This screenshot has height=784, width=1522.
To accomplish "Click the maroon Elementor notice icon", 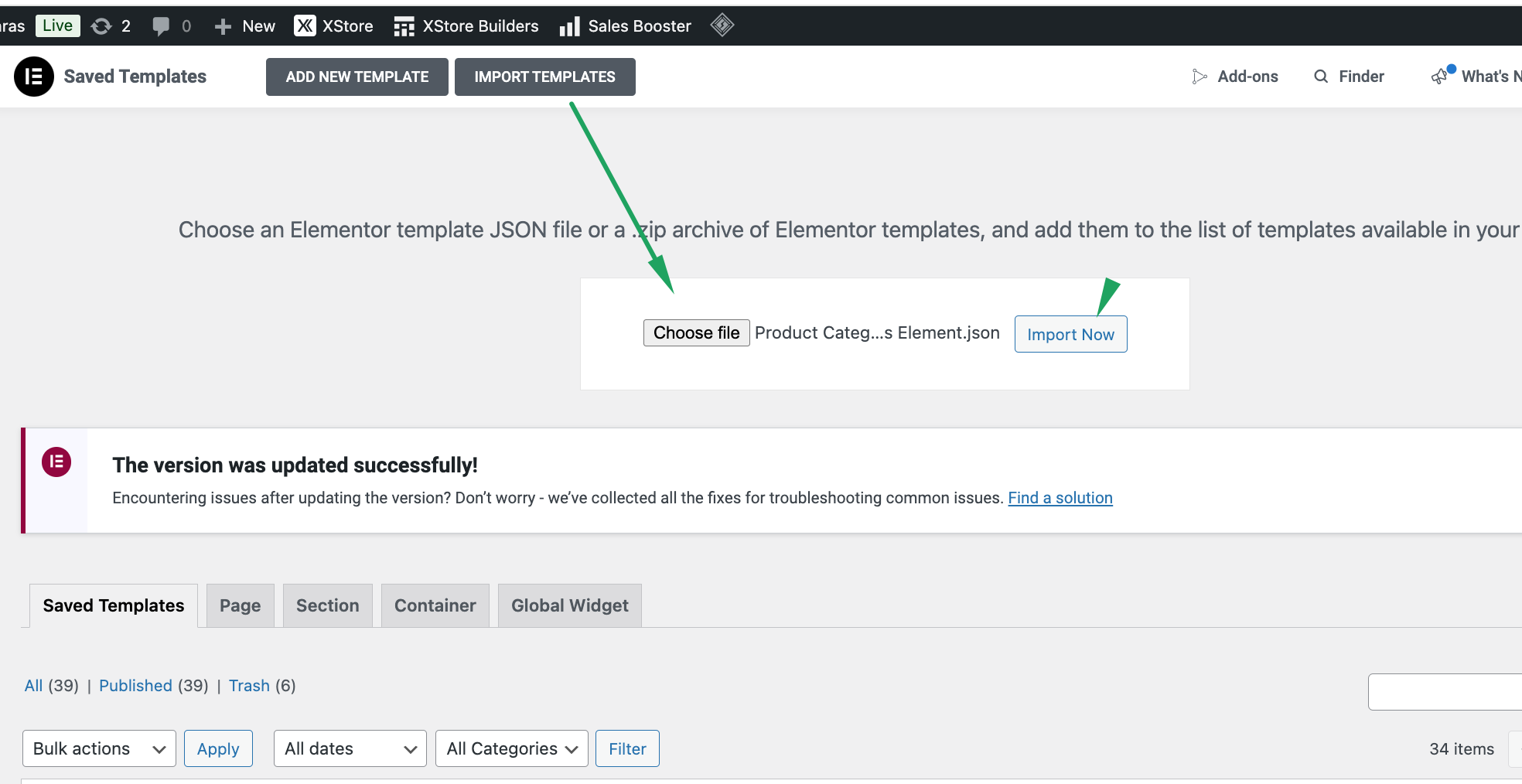I will point(56,462).
